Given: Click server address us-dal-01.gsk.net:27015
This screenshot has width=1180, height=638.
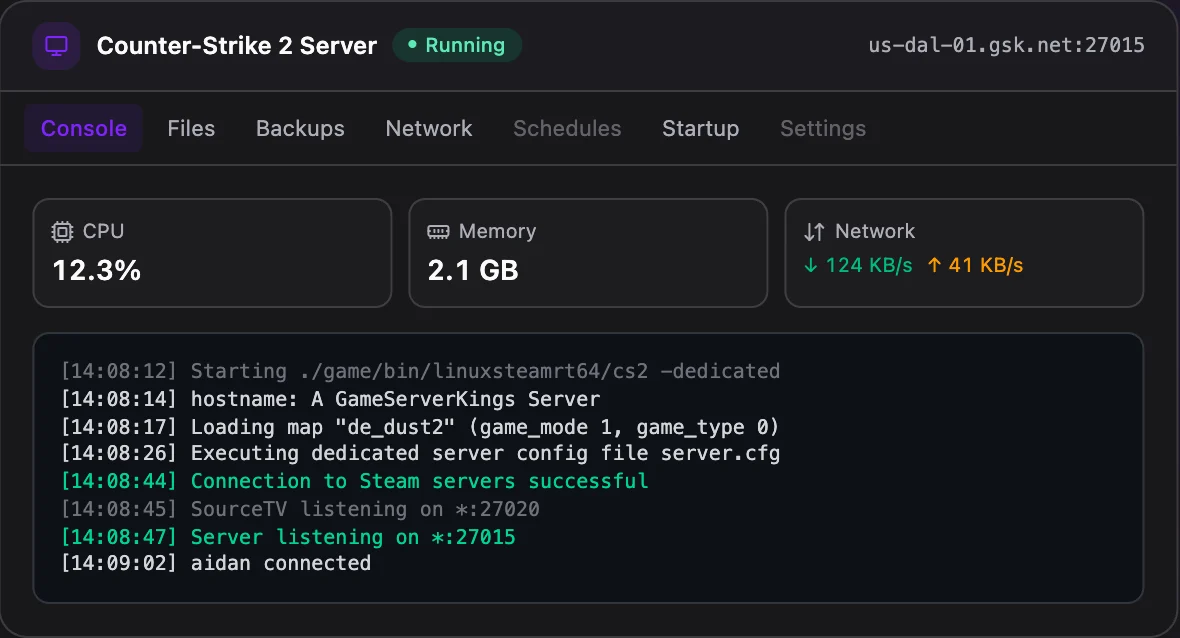Looking at the screenshot, I should (1006, 45).
